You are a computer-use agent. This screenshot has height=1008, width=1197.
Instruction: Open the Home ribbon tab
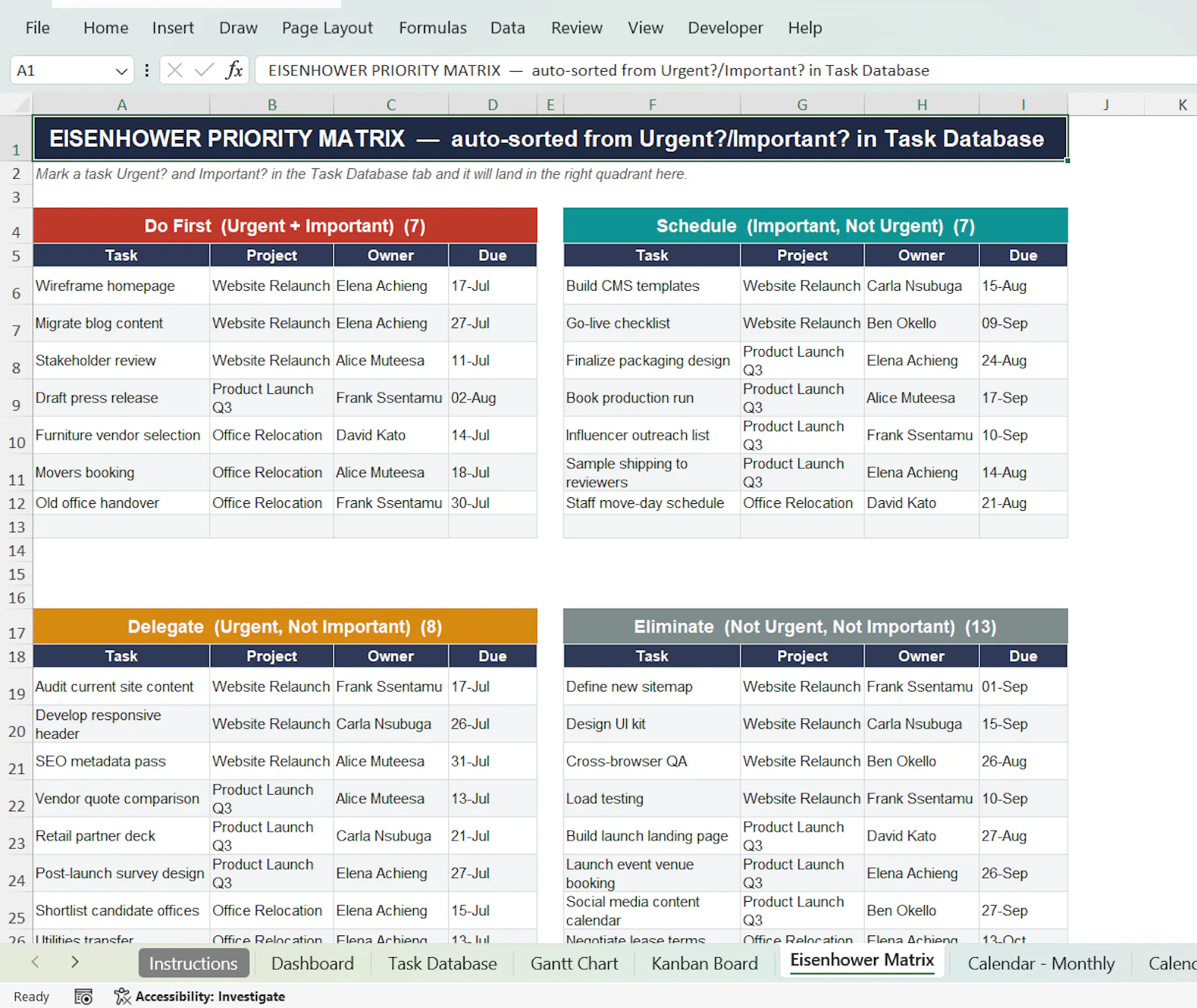pyautogui.click(x=105, y=28)
